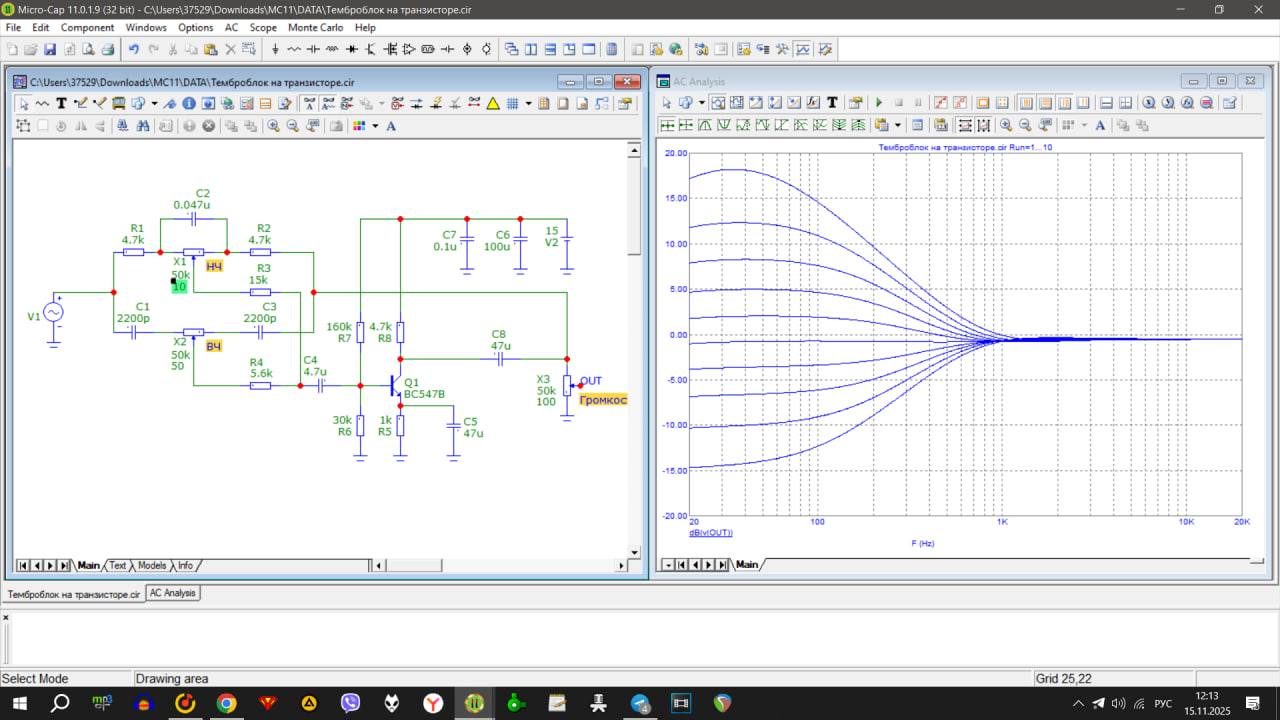Click the dB(v(OUT)) plot label link

tap(710, 533)
